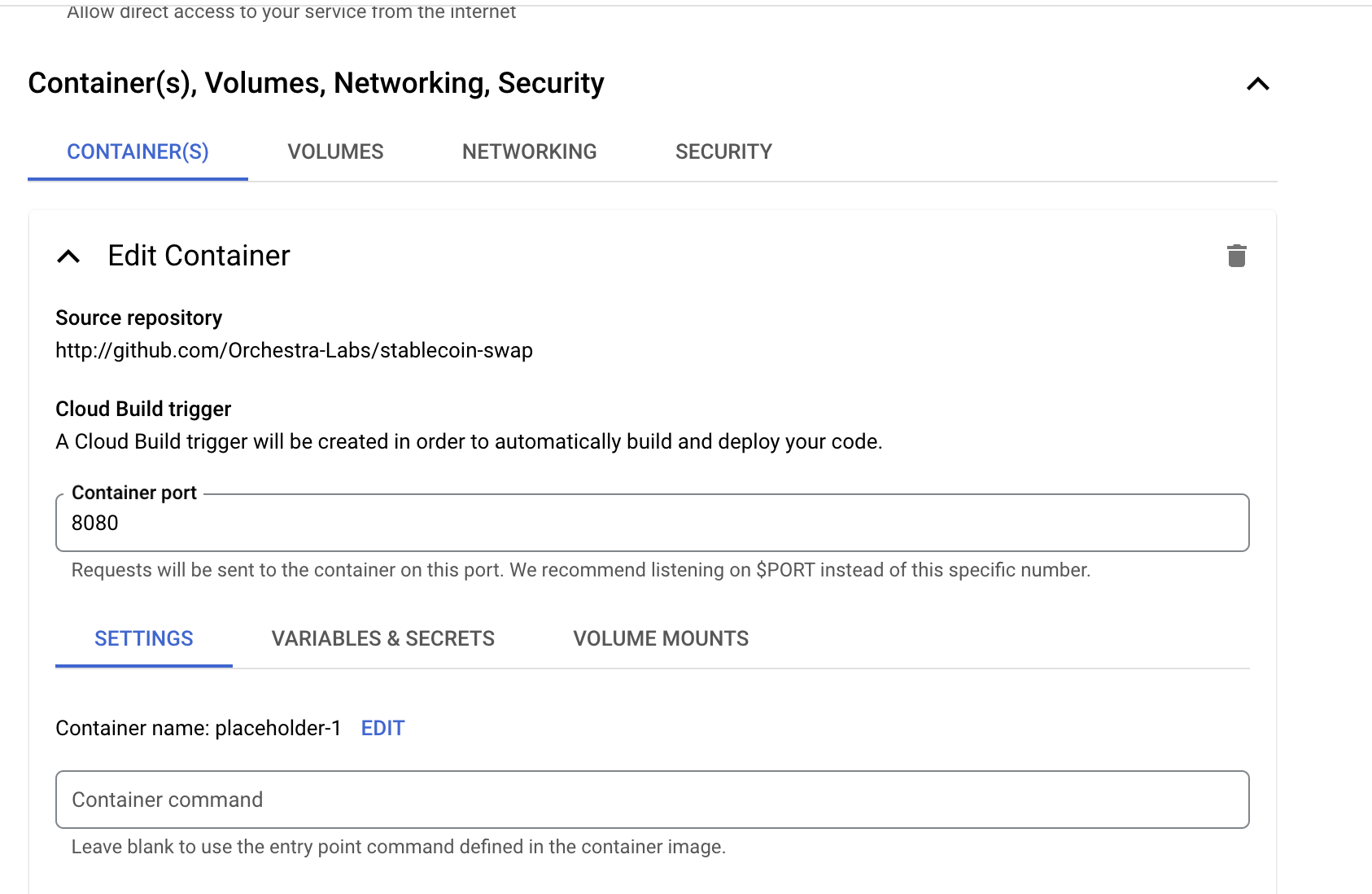Click the stablecoin-swap GitHub repository URL
1372x894 pixels.
(x=294, y=351)
